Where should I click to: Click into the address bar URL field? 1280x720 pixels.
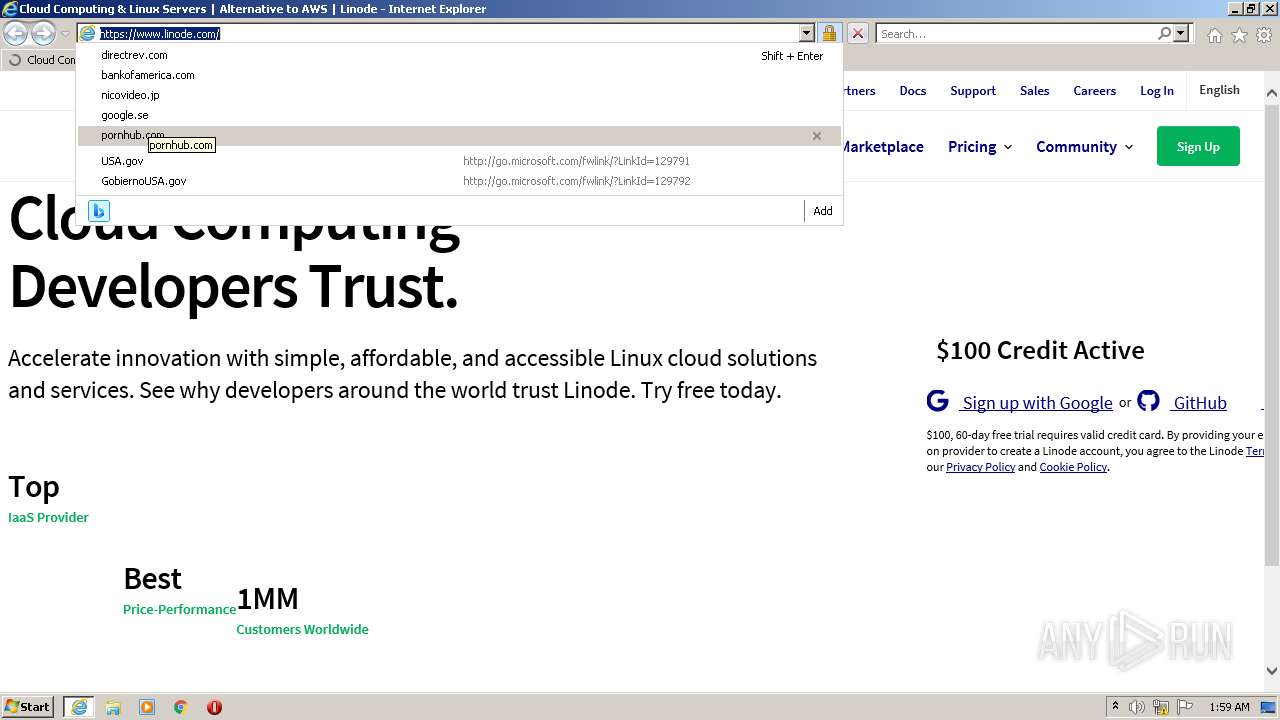coord(447,33)
